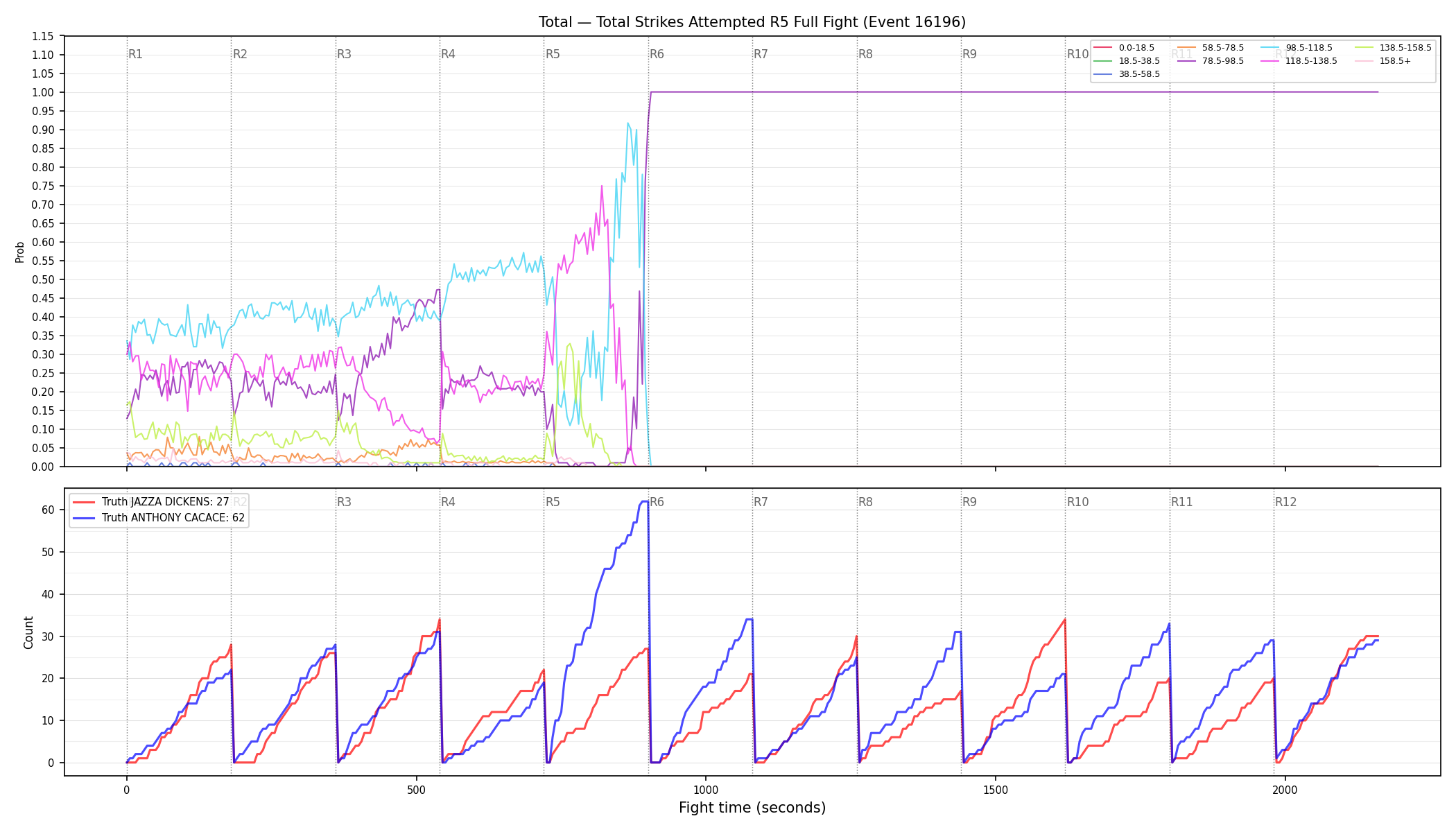
Task: Click the R12 round marker in the count plot
Action: (1286, 502)
